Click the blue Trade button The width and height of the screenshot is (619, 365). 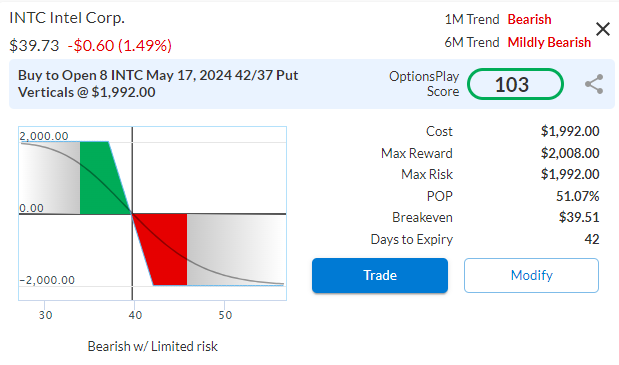tap(380, 275)
